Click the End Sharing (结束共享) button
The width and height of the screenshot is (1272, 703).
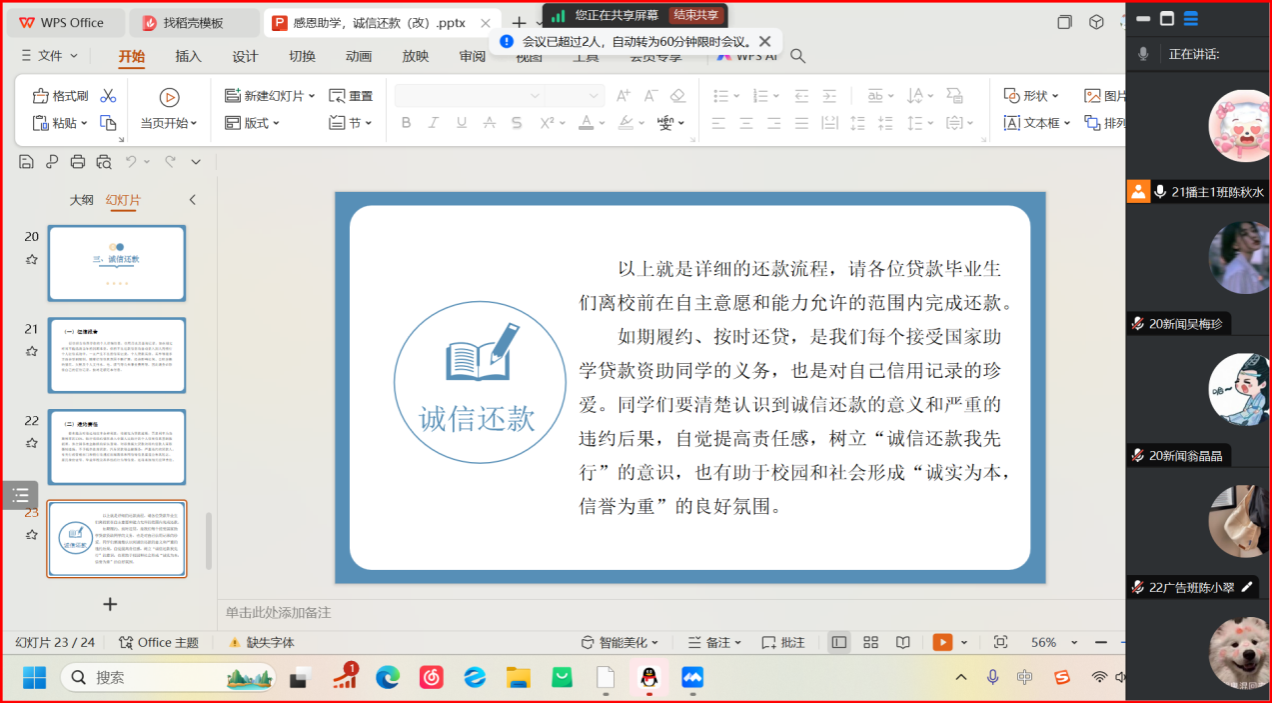click(x=695, y=15)
